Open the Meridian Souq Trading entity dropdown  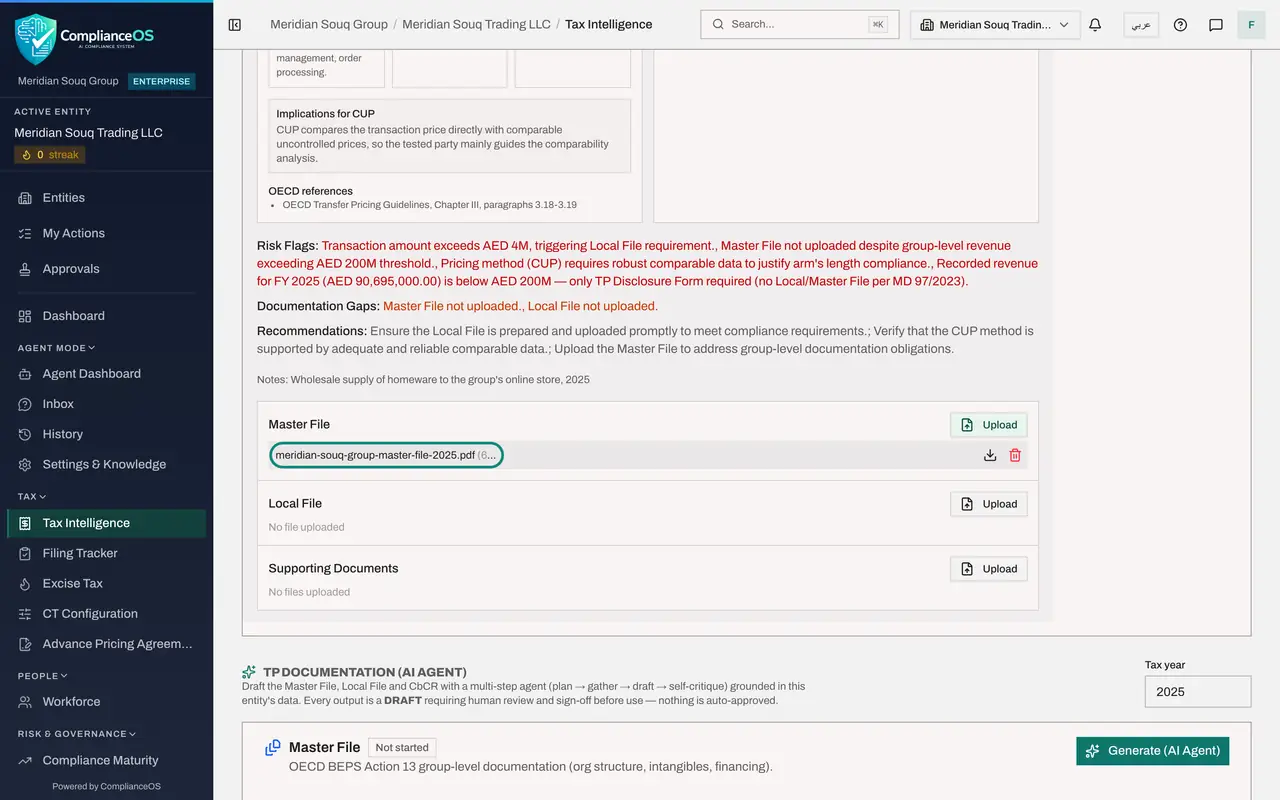point(995,25)
